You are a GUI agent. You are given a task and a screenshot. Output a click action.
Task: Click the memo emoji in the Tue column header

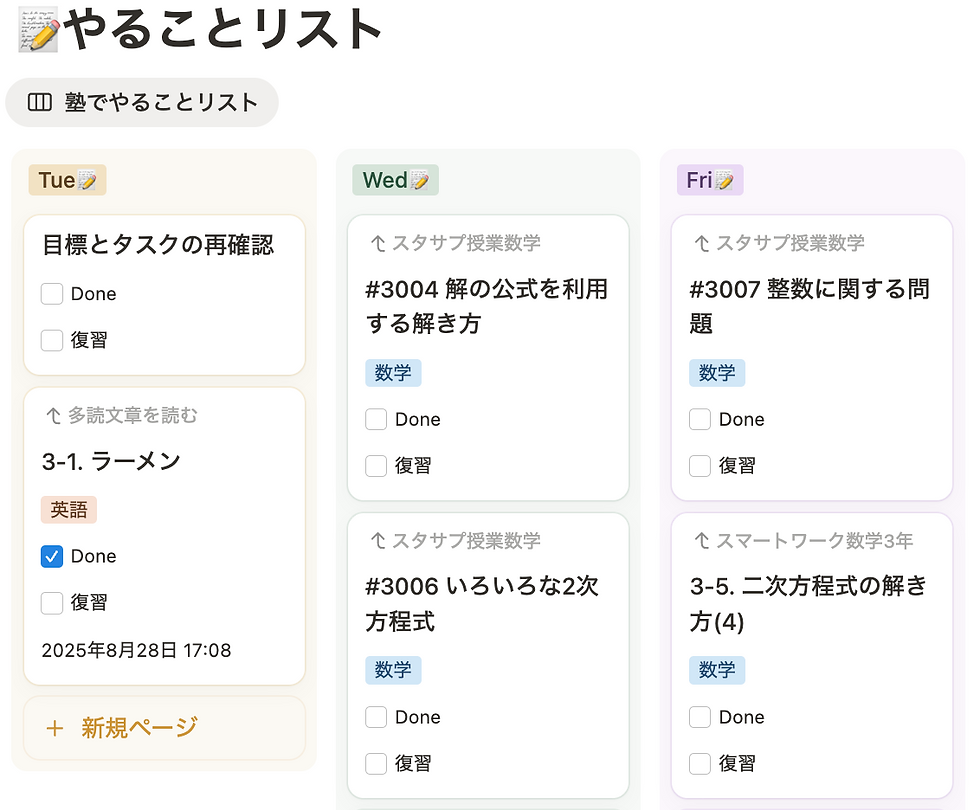coord(88,181)
